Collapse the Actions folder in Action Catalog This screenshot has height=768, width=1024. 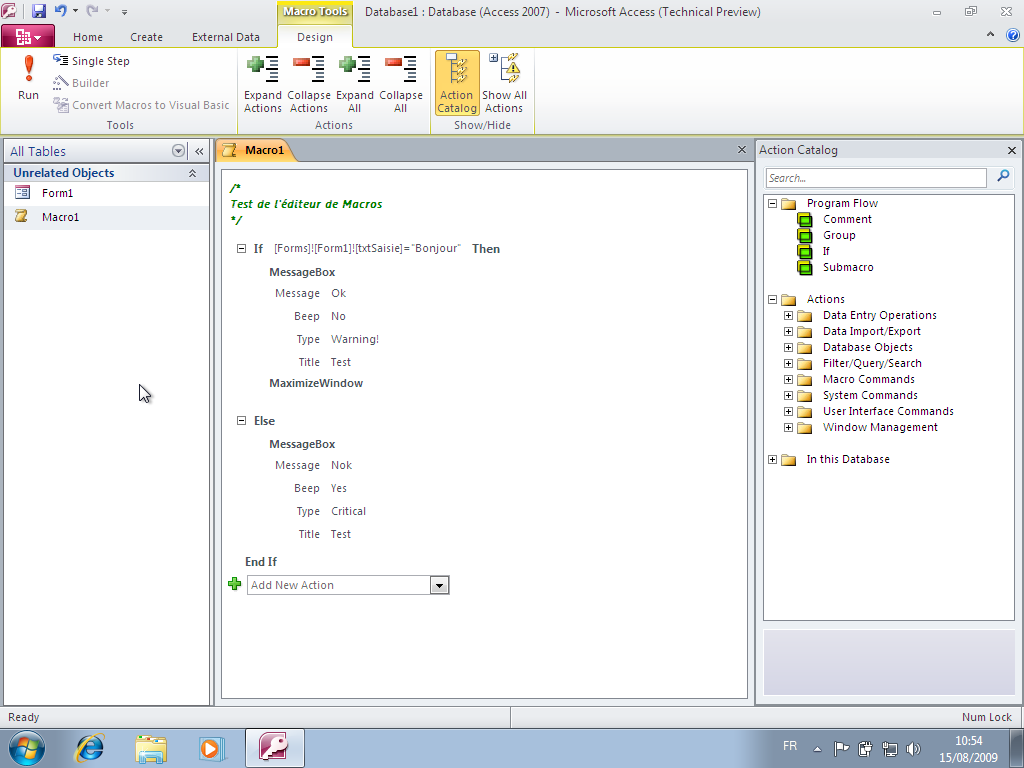773,299
